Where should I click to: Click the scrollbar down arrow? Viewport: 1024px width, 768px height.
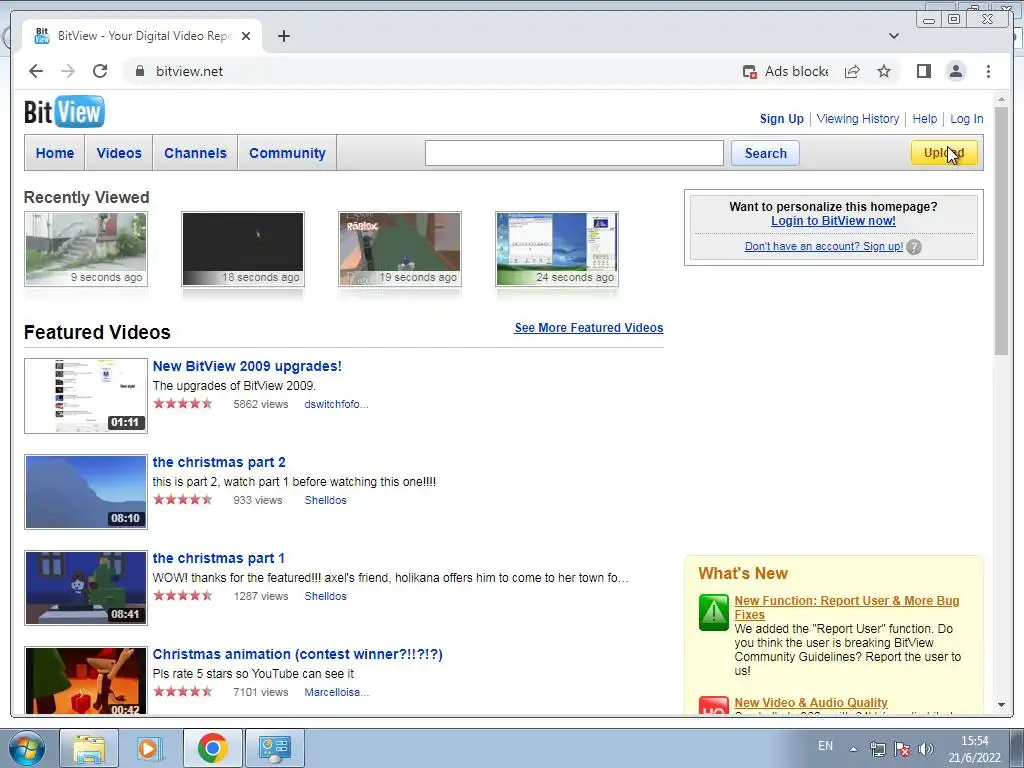pos(1001,705)
